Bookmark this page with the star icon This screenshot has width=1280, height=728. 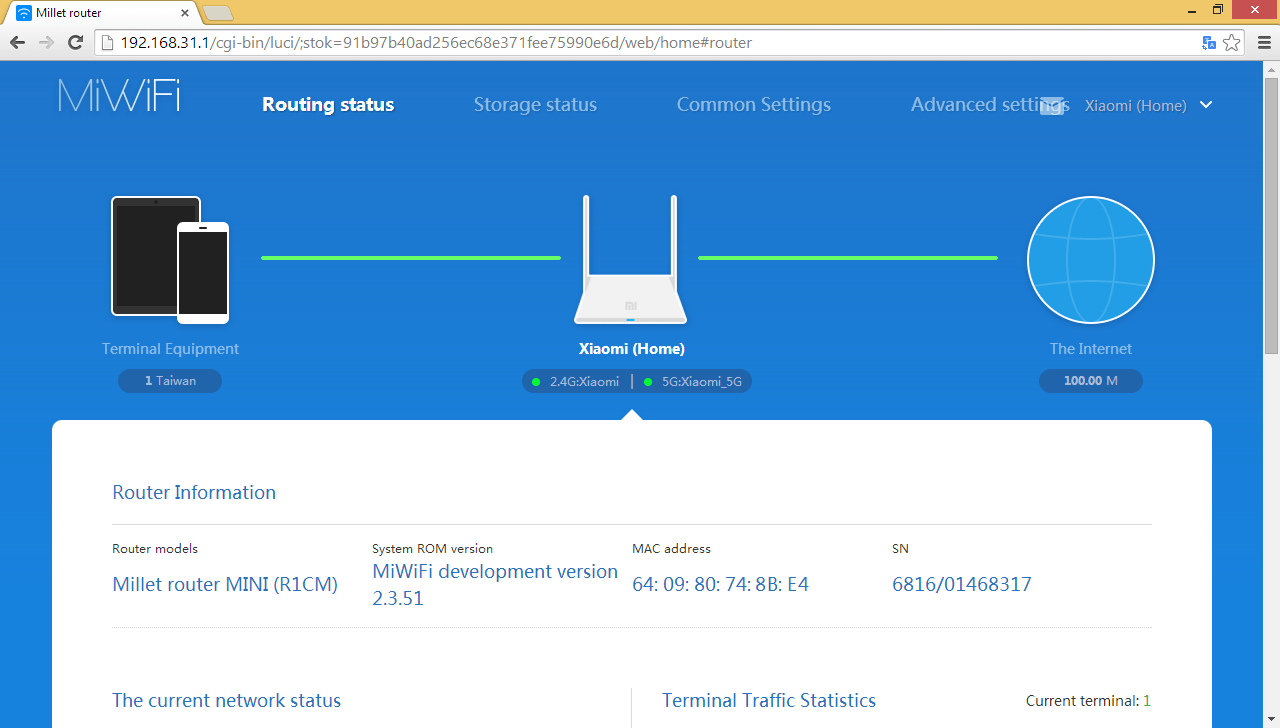[x=1232, y=43]
